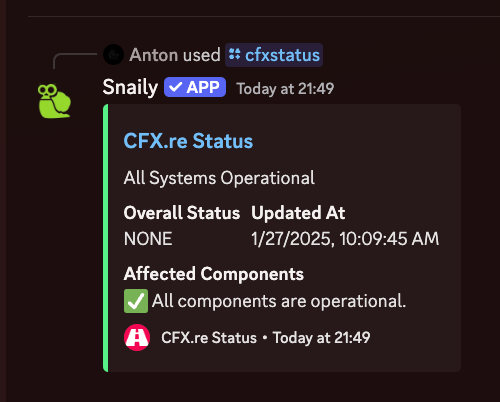
Task: Click the Overall Status field heading
Action: point(182,213)
